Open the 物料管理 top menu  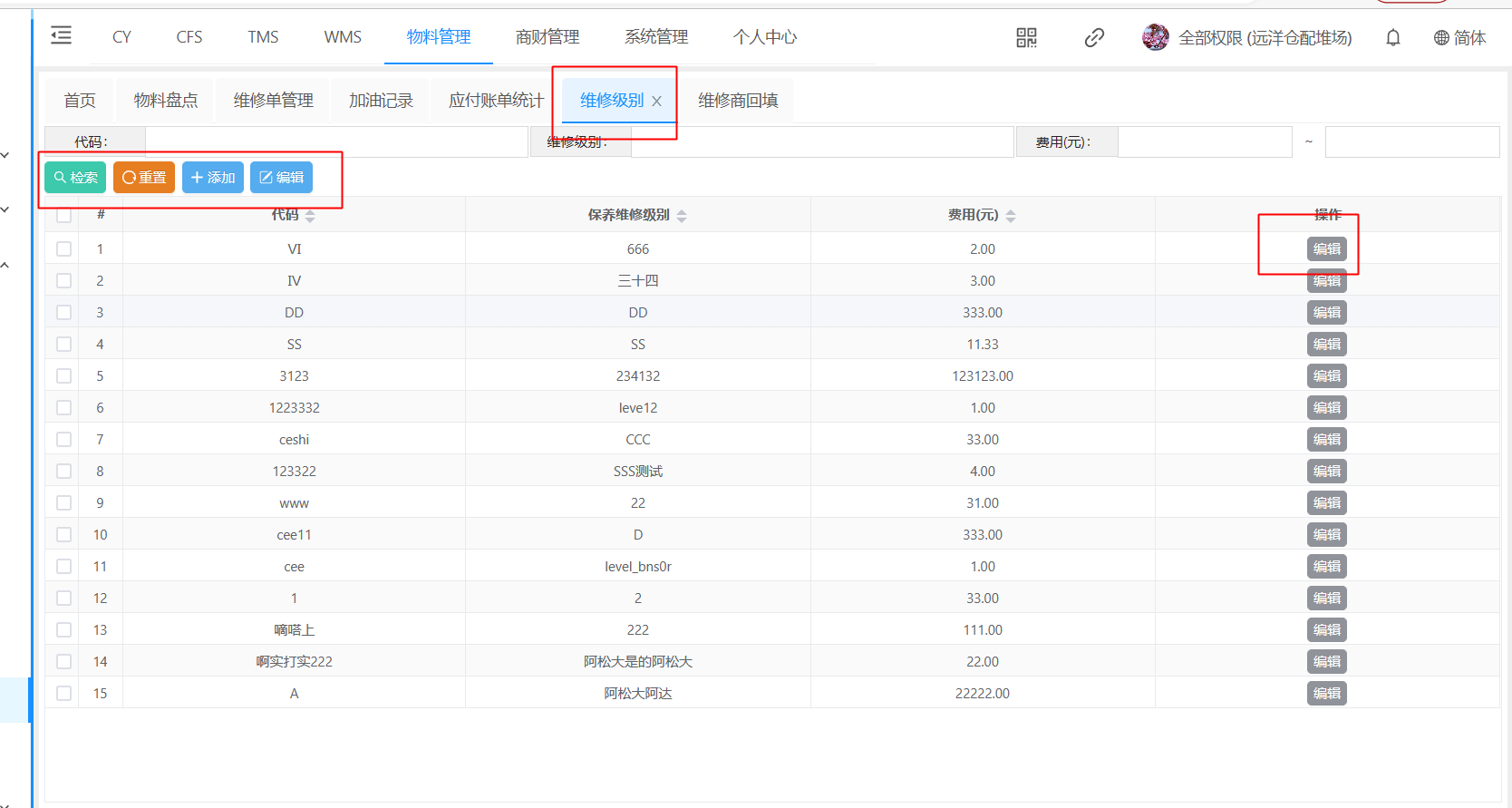[439, 37]
